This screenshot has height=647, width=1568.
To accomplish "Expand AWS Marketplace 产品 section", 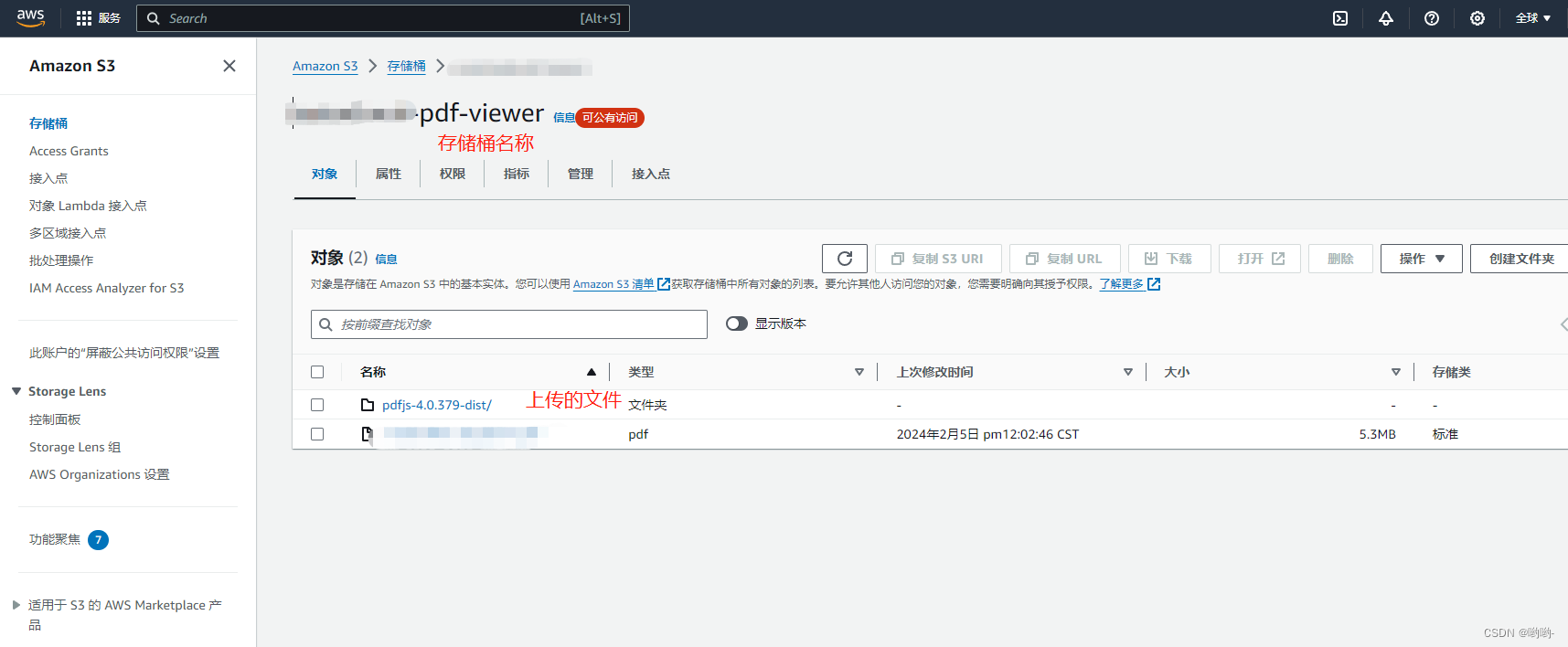I will tap(16, 605).
